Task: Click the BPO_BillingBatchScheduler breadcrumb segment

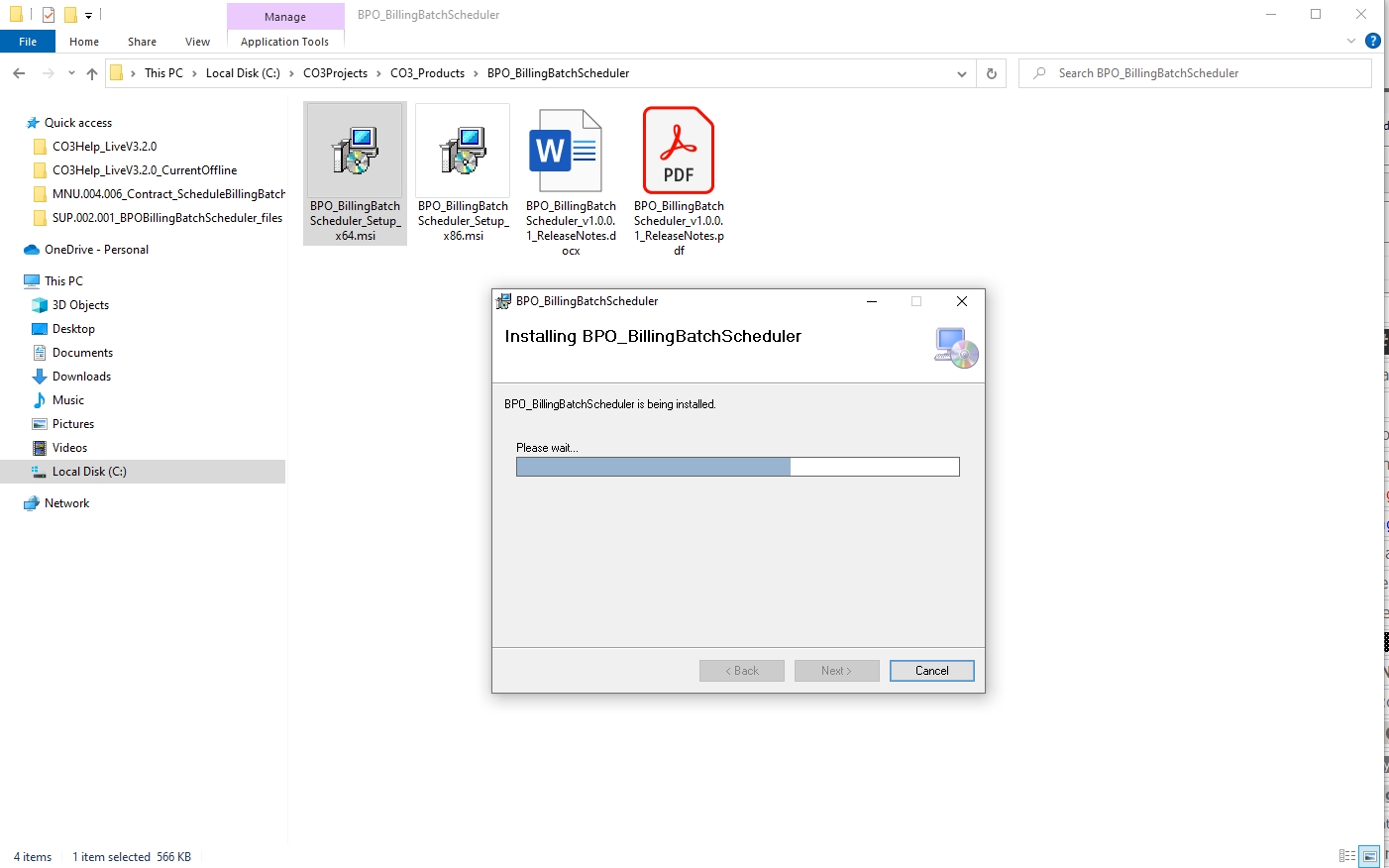Action: coord(558,73)
